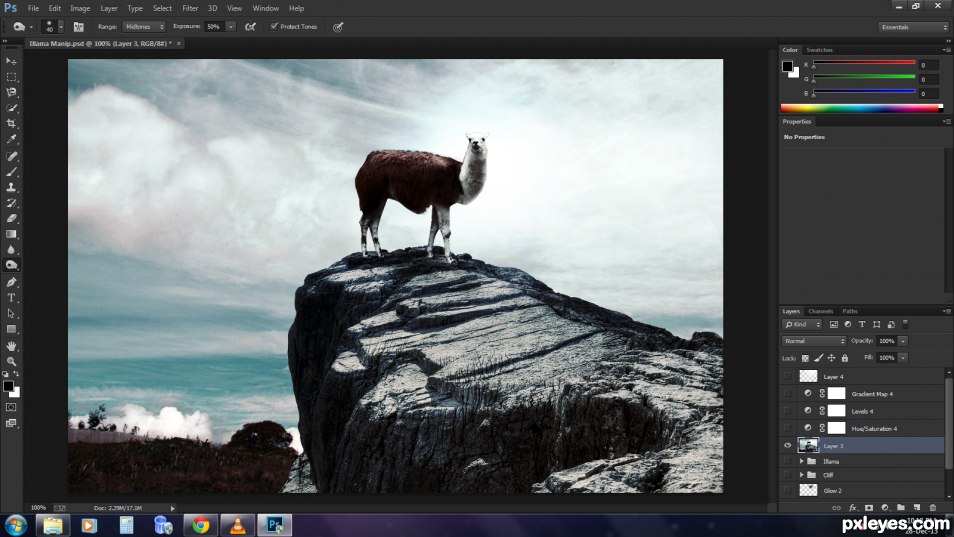
Task: Open the layer Kind filter dropdown
Action: point(803,325)
